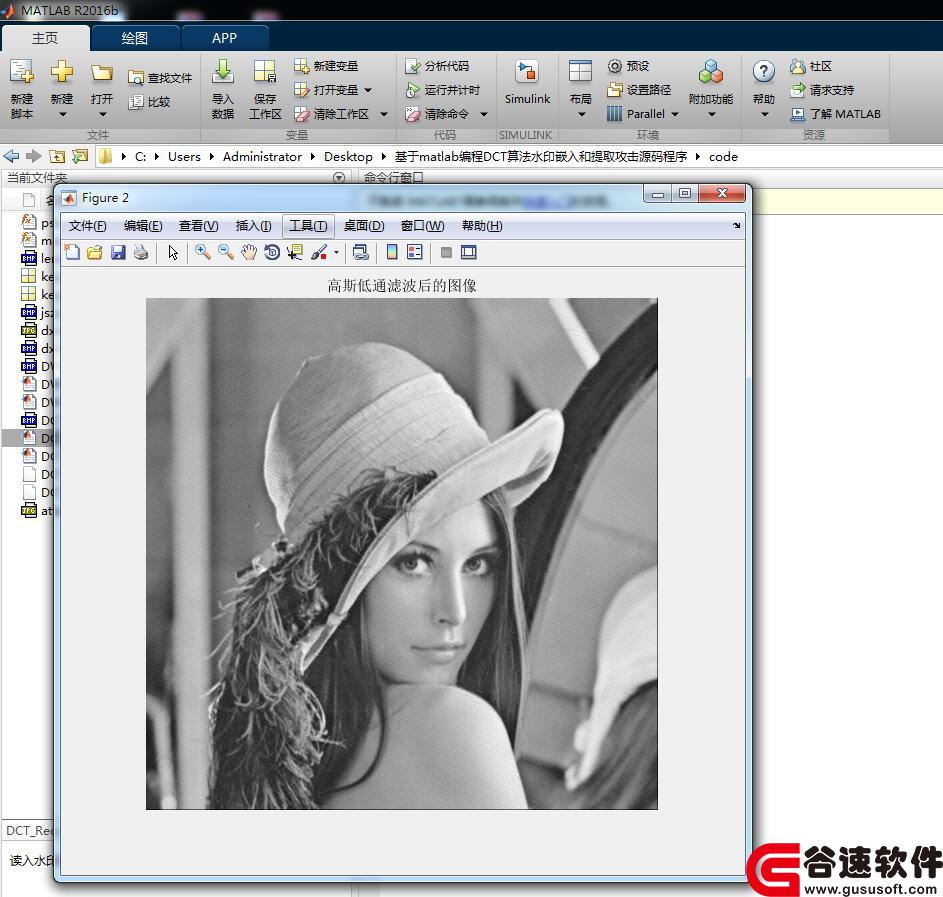Click the filtered Lena image in Figure 2

pos(402,554)
